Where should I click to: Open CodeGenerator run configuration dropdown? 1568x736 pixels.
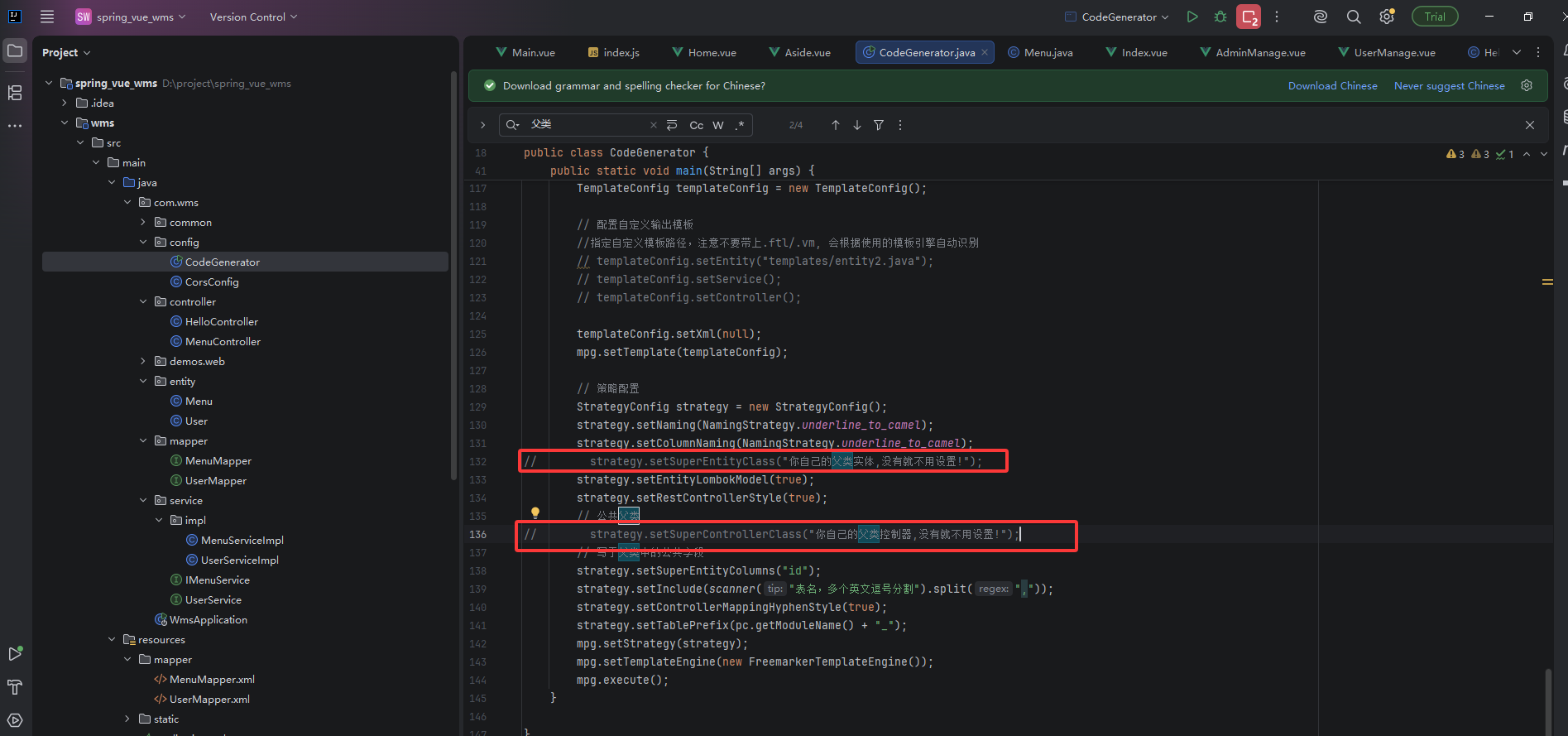(1116, 17)
